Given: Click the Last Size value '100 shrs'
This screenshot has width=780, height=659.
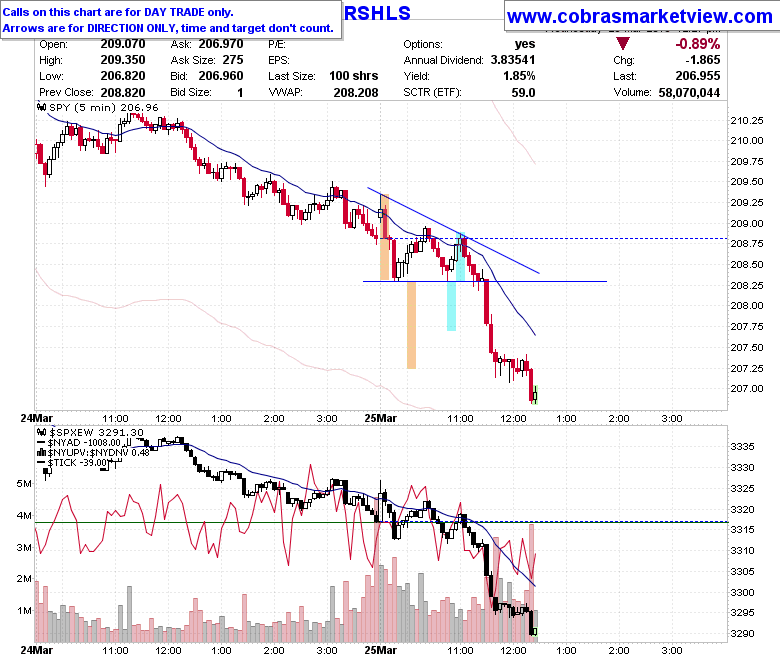Looking at the screenshot, I should tap(354, 76).
